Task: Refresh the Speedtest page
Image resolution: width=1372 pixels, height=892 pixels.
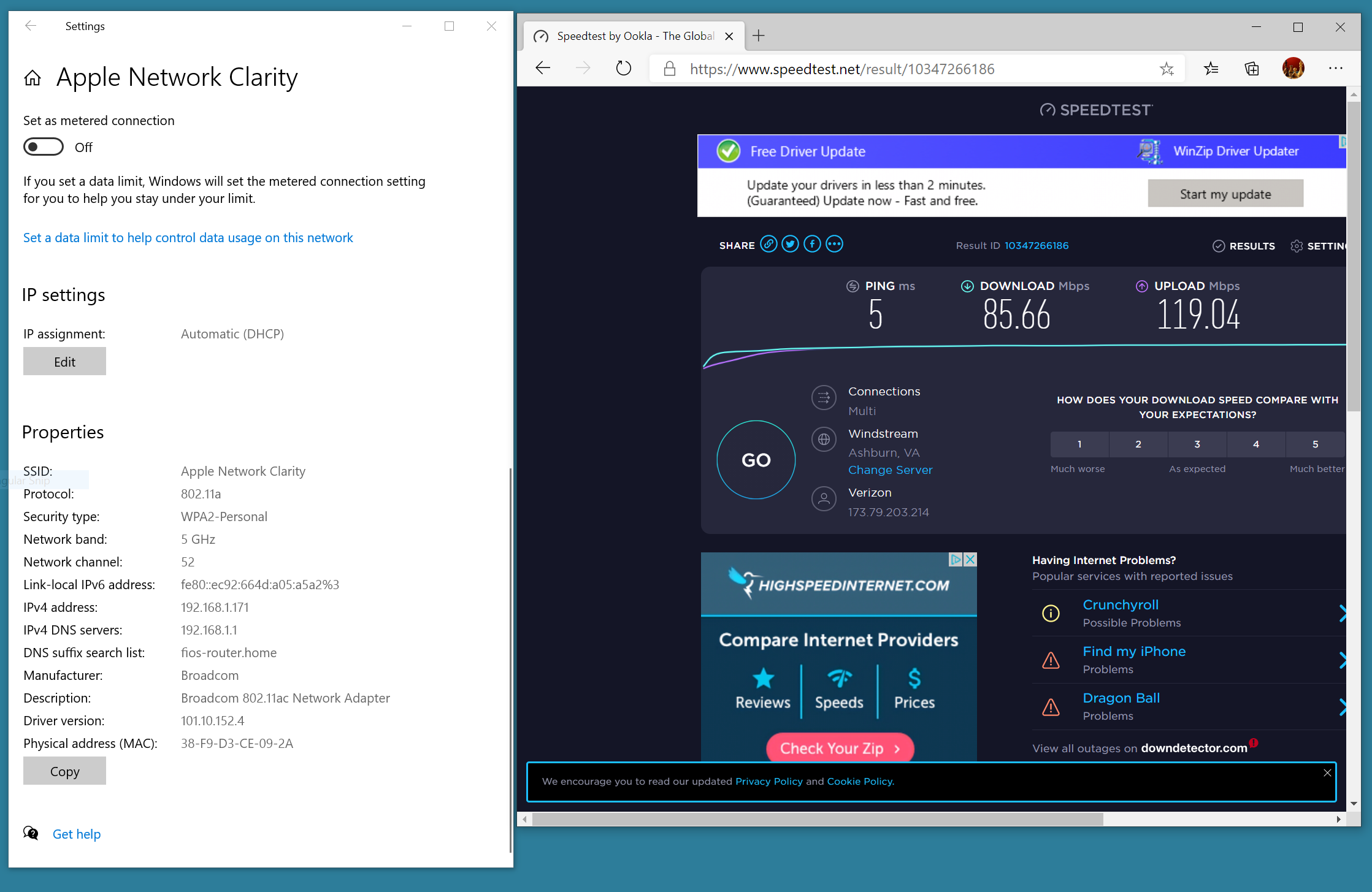Action: click(x=623, y=68)
